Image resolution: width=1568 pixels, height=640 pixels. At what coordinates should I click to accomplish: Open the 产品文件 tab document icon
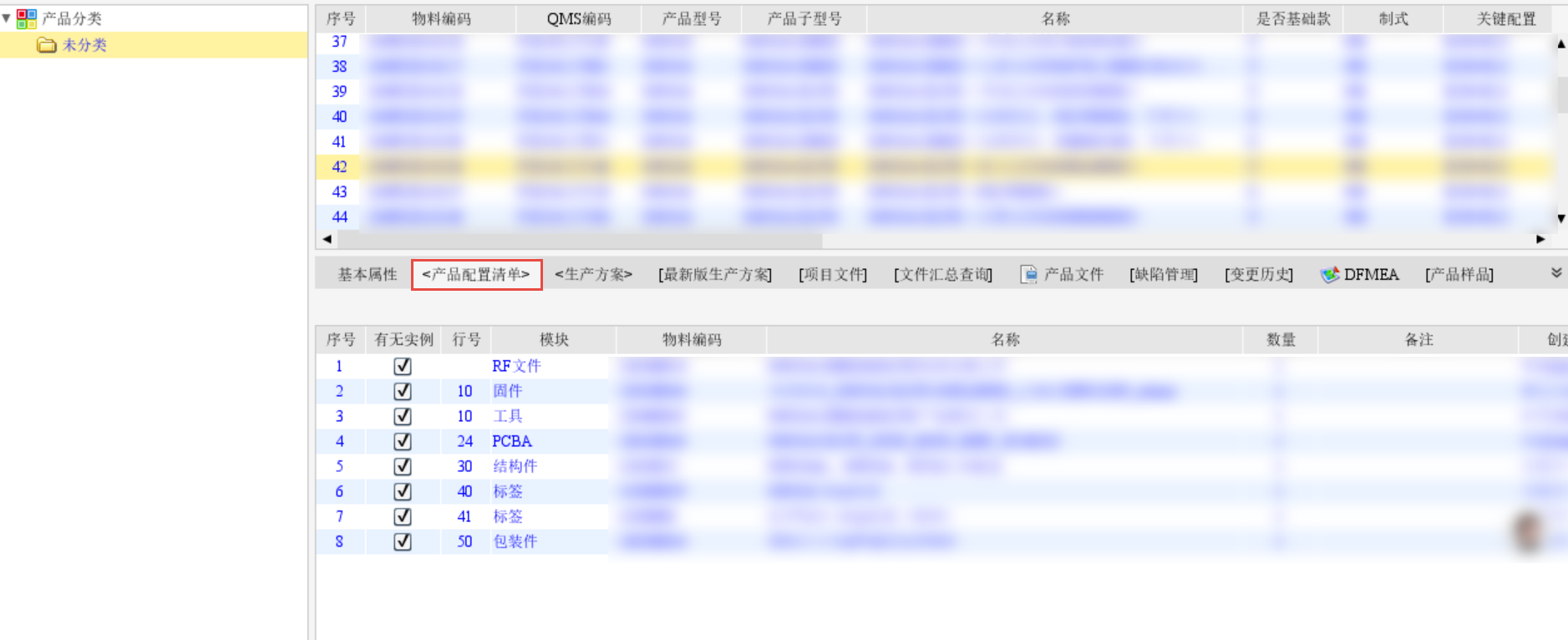pyautogui.click(x=1029, y=274)
